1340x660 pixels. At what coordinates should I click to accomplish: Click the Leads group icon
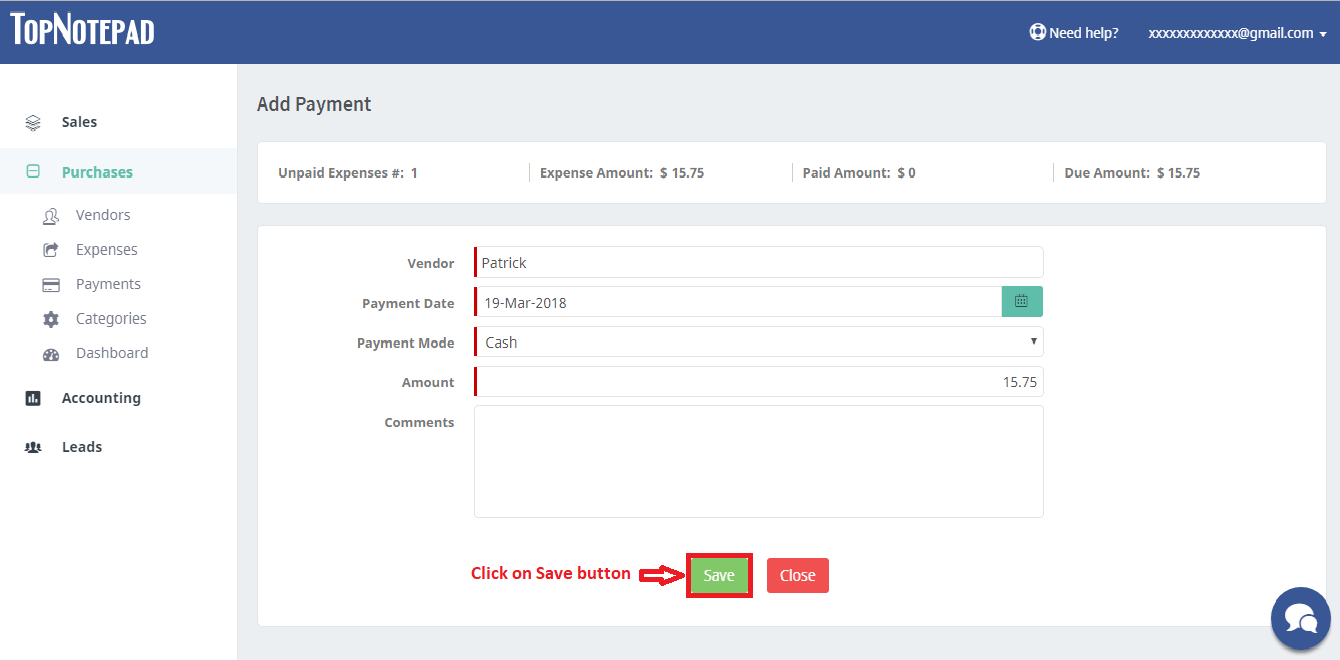33,447
